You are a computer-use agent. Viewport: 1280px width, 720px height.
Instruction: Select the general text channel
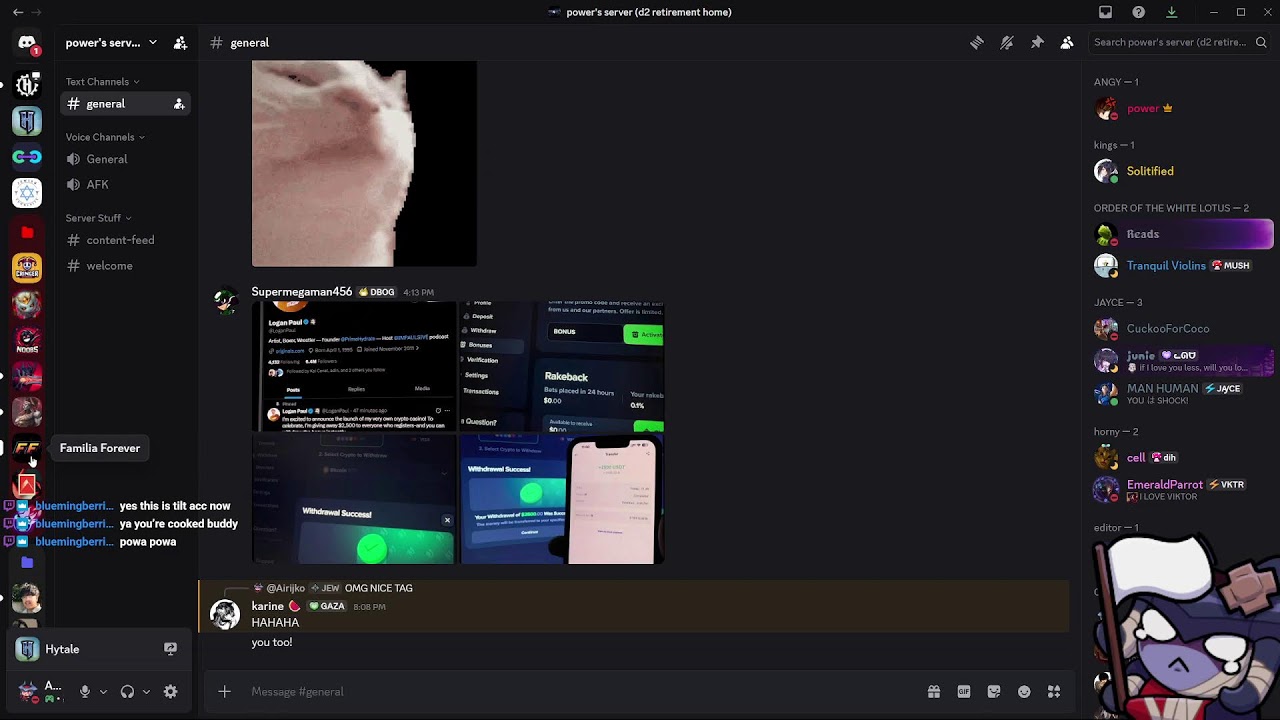126,104
